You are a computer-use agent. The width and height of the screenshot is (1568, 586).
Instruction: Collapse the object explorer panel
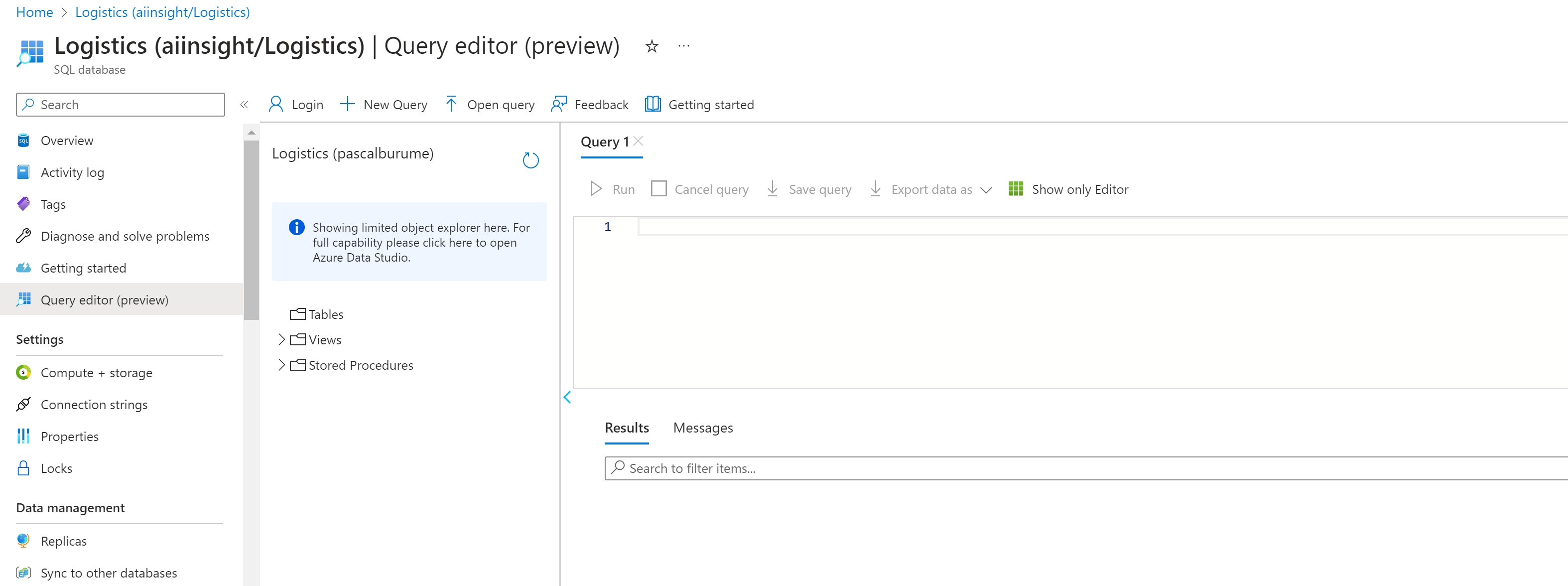[567, 397]
